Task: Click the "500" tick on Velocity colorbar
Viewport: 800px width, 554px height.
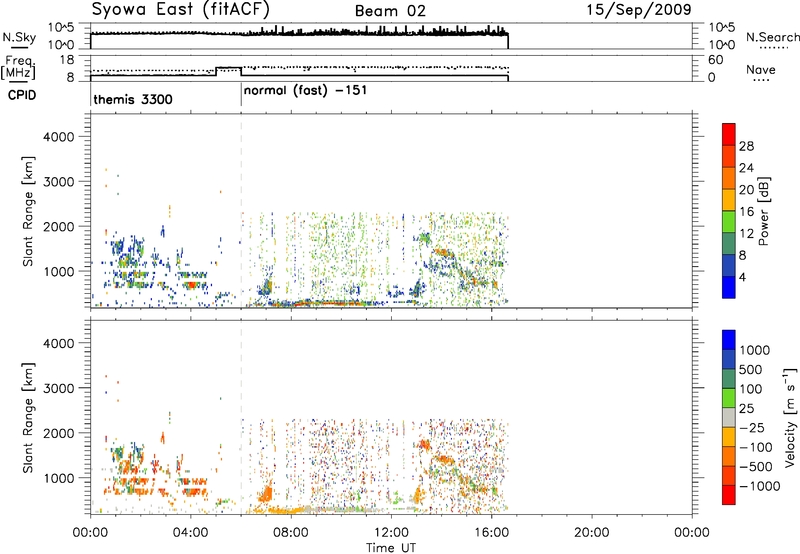Action: 750,369
